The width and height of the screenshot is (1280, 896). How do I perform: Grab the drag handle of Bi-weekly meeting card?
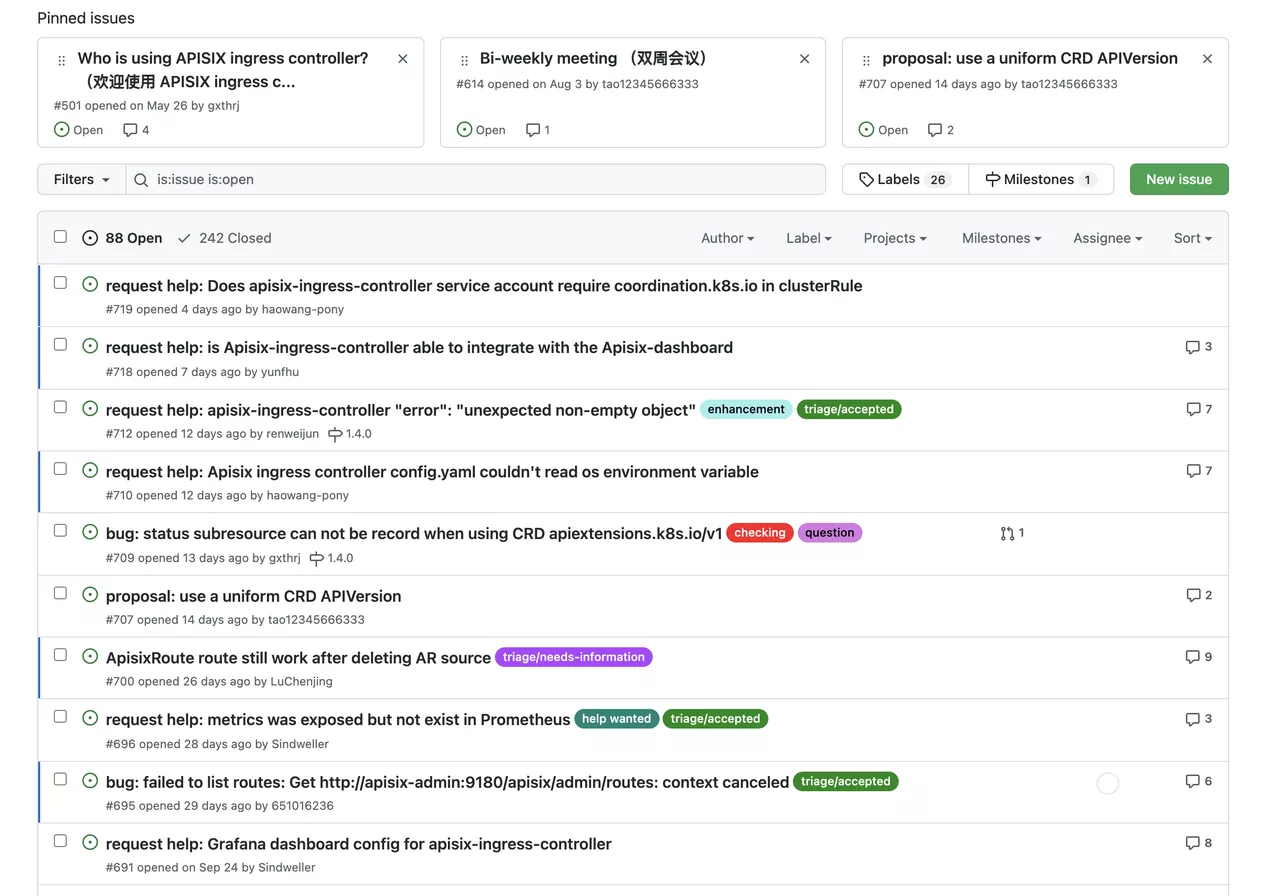coord(464,60)
